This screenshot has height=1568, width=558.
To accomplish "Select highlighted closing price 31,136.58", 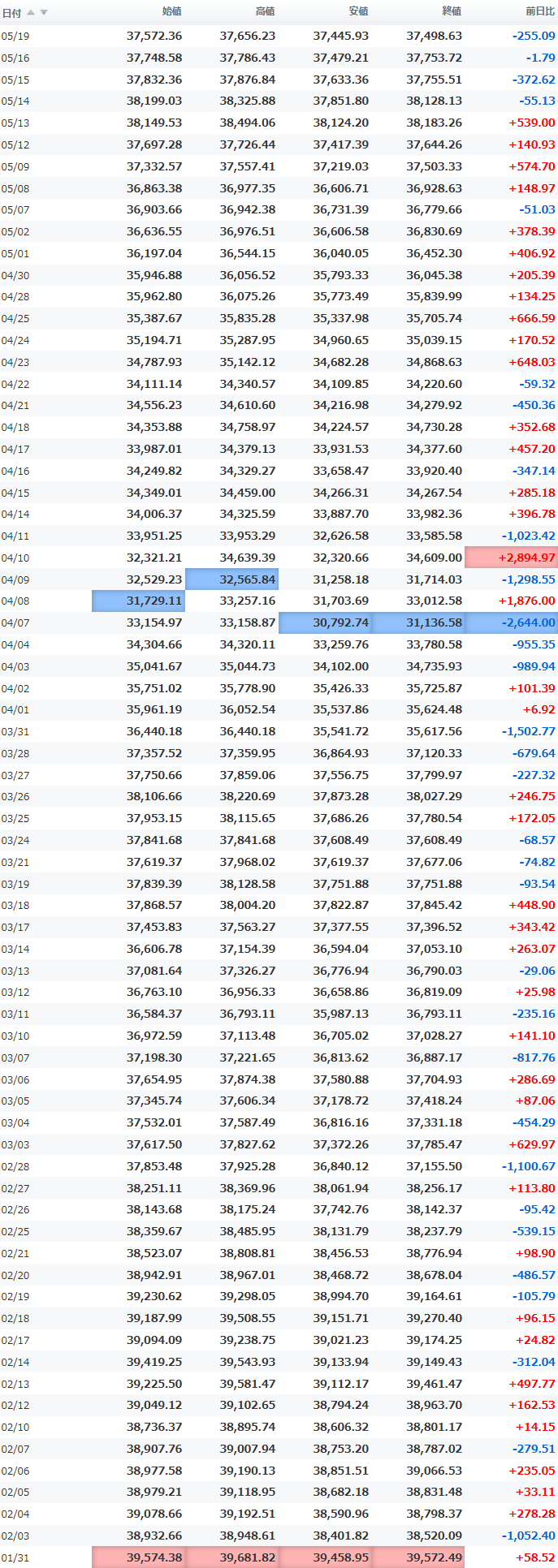I will click(419, 622).
